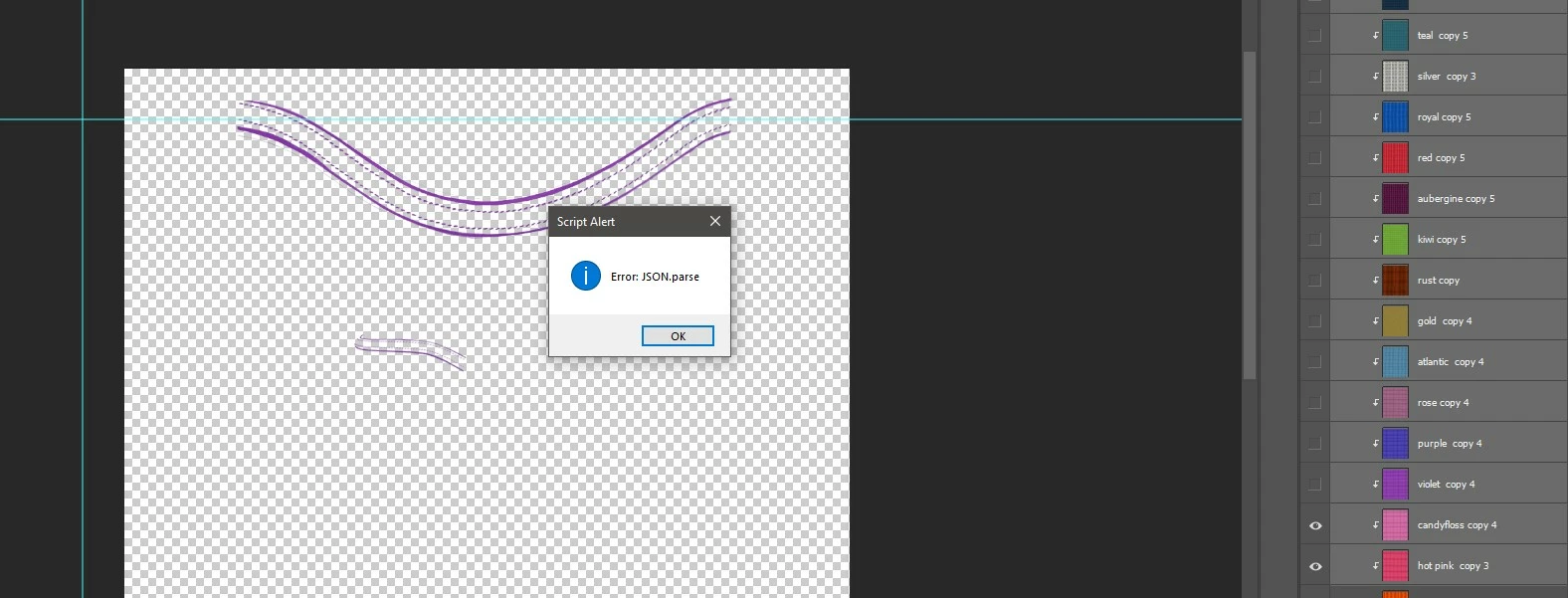Show the red copy 5 layer

[x=1315, y=157]
